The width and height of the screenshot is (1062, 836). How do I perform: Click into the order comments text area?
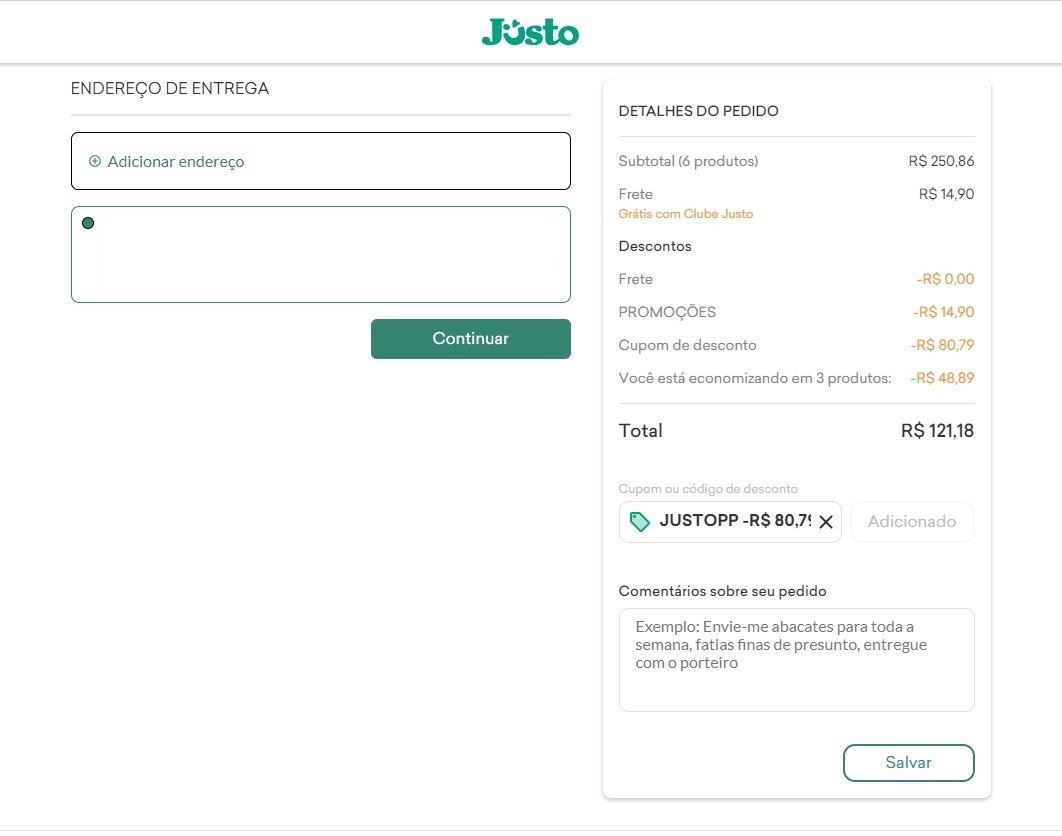796,660
